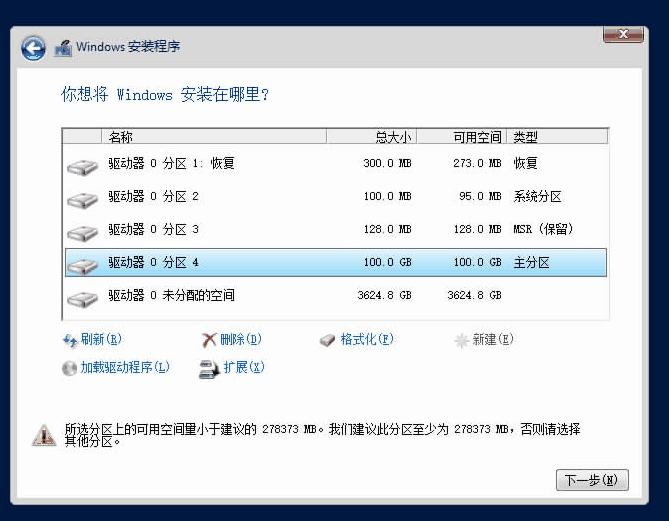This screenshot has width=669, height=521.
Task: Sort by the 总大小 column header
Action: tap(371, 137)
